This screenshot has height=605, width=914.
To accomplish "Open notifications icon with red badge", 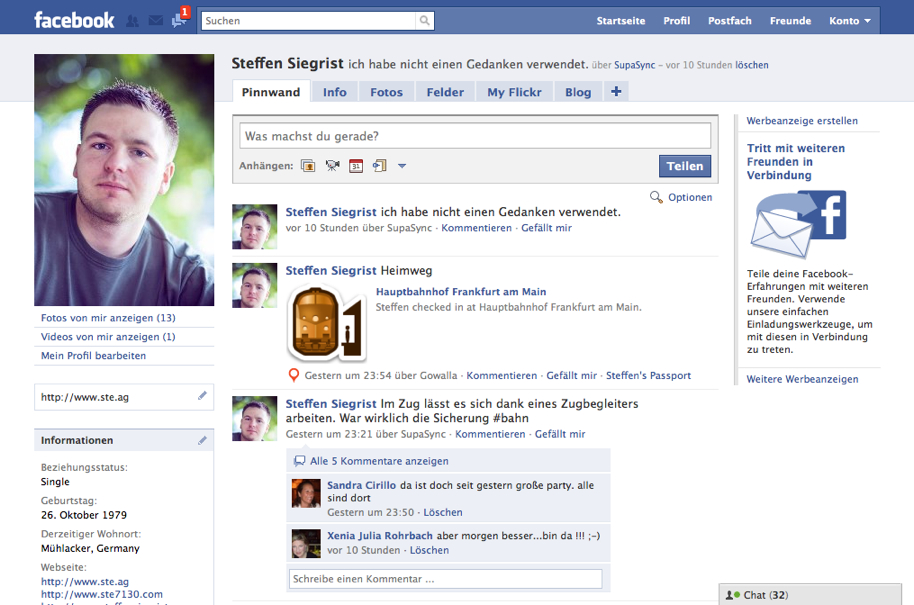I will pos(179,20).
